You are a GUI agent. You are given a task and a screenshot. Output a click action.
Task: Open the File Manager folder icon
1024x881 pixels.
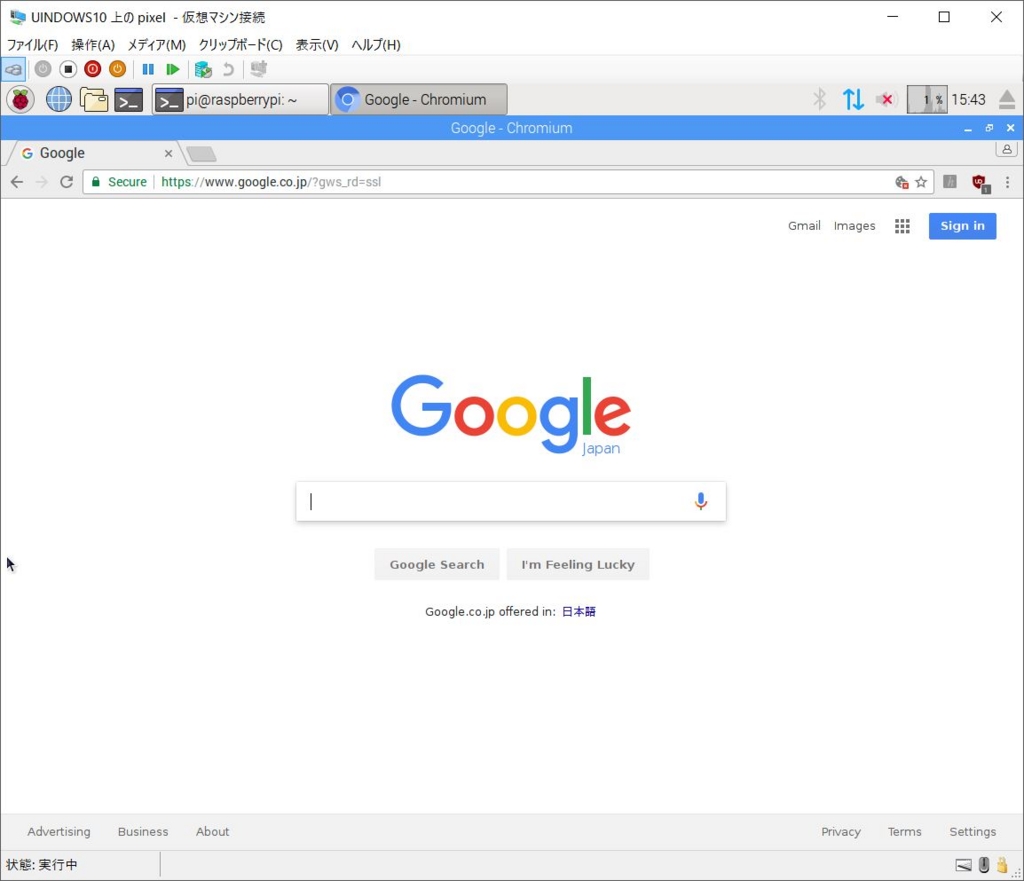click(x=94, y=100)
